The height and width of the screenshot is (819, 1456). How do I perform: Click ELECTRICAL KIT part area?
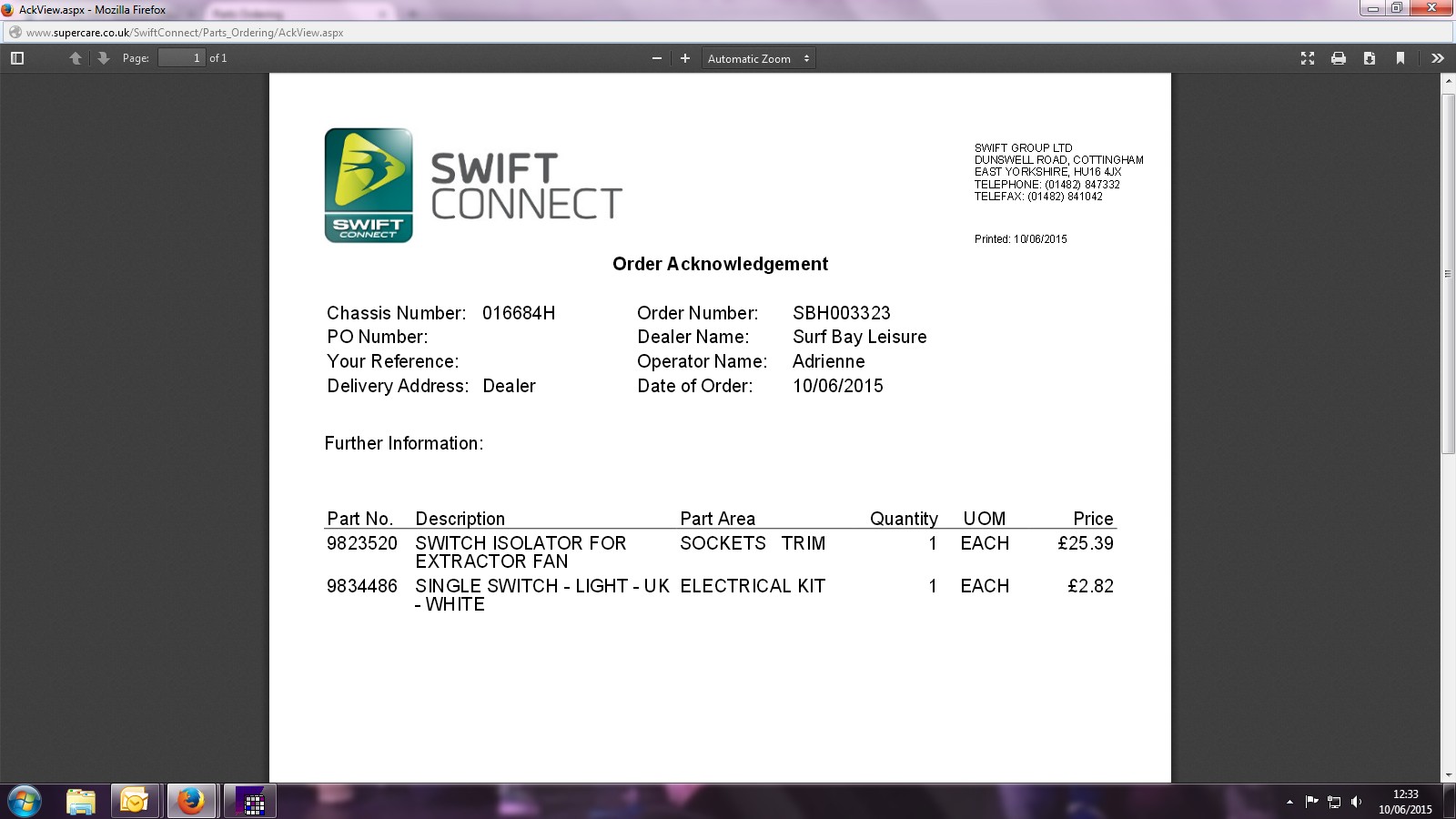click(x=753, y=586)
